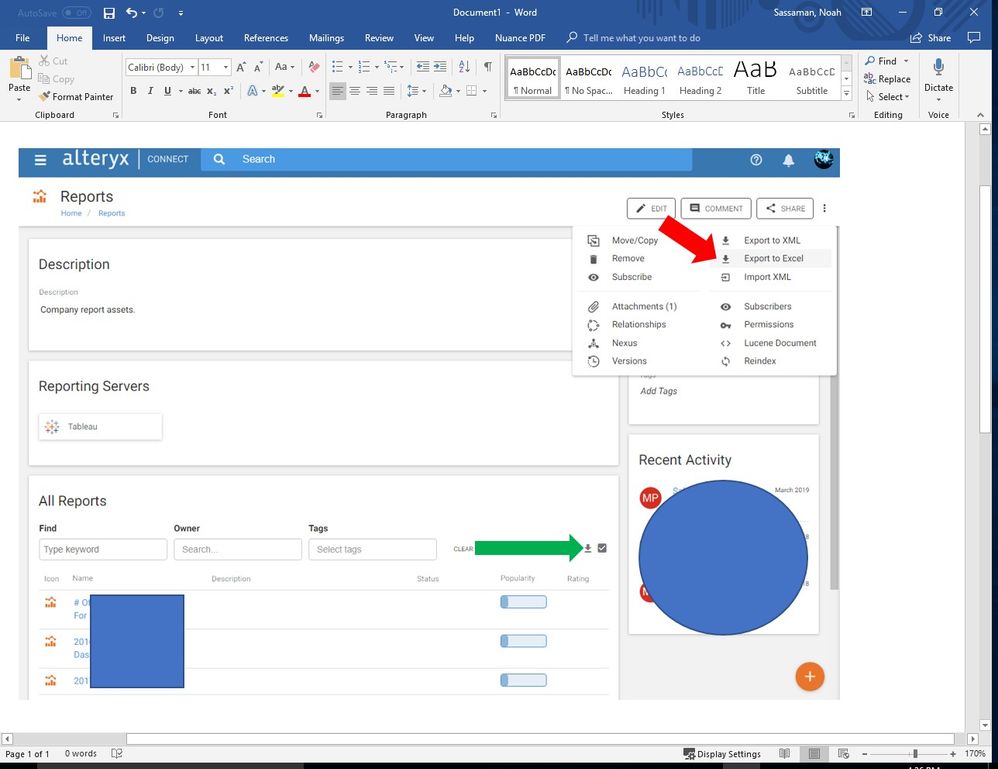Screen dimensions: 998x769
Task: Click Clear All Formatting icon
Action: [314, 67]
